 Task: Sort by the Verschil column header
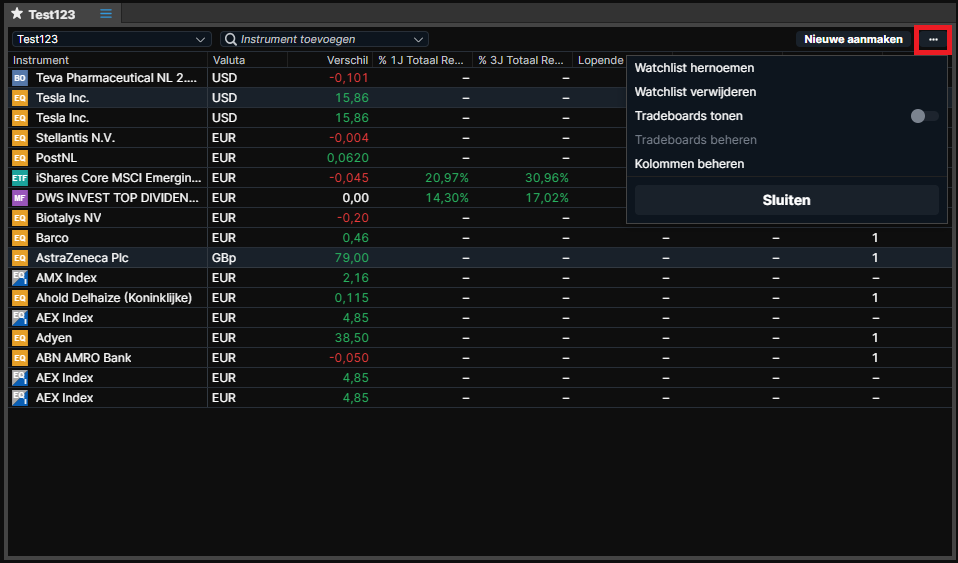(348, 60)
